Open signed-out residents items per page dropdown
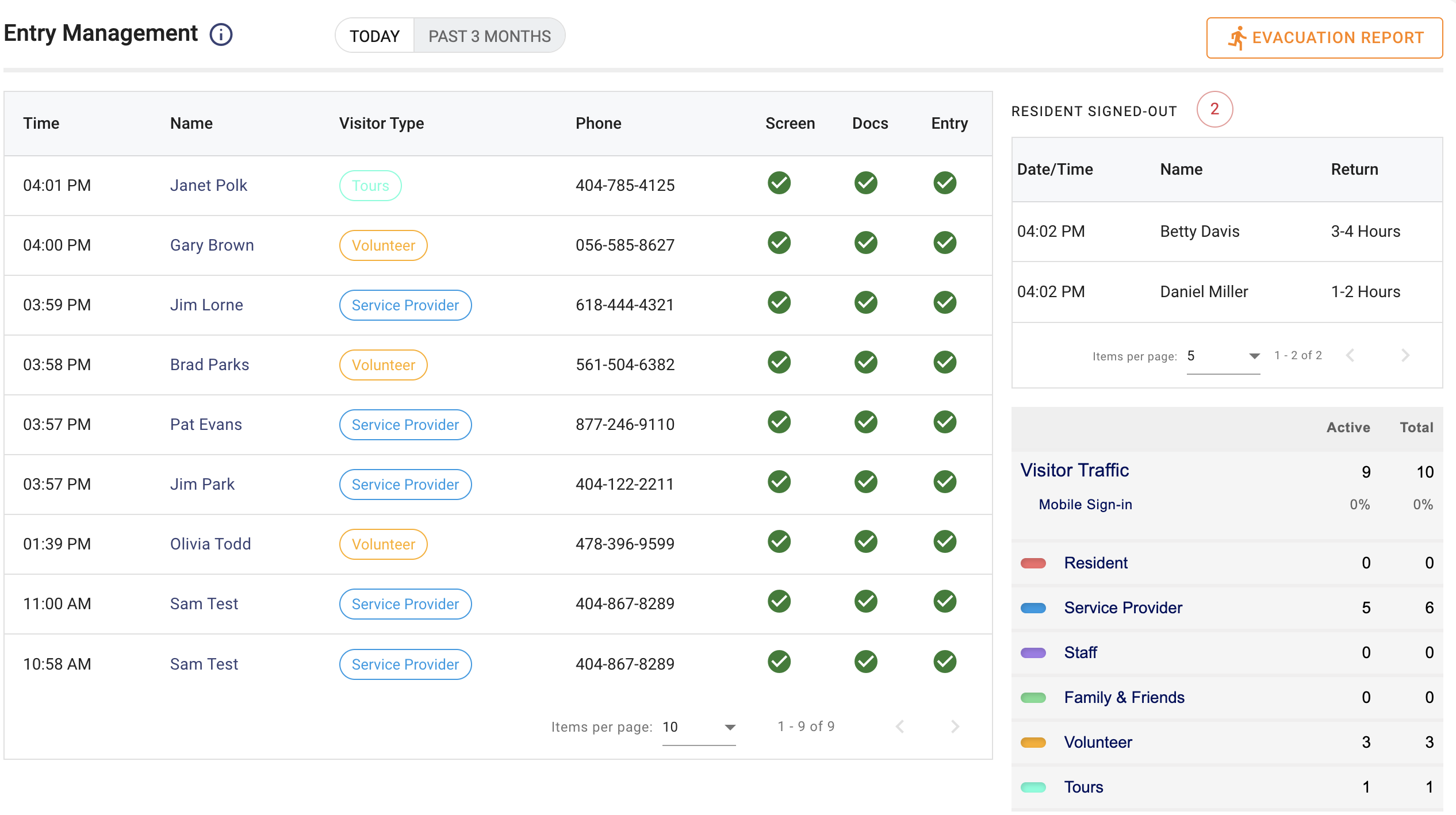 (x=1223, y=356)
